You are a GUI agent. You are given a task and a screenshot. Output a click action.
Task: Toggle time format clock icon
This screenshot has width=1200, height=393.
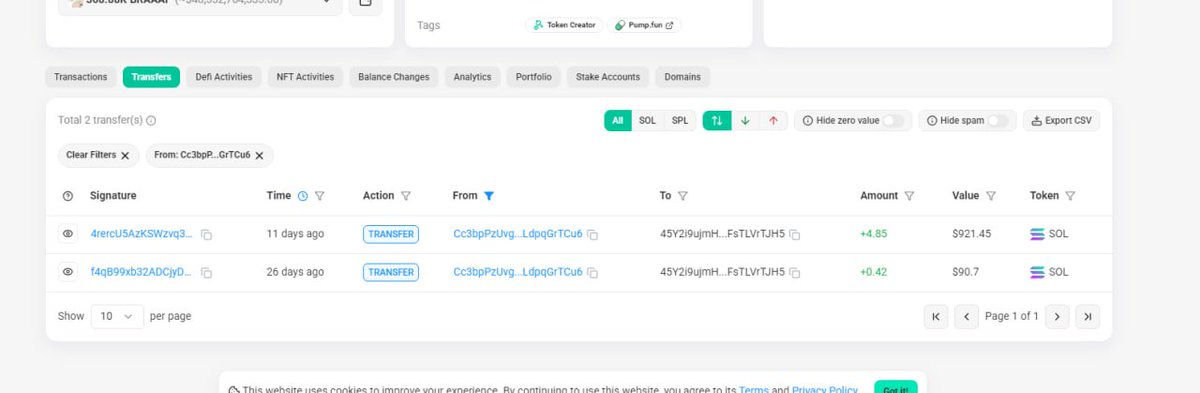click(x=303, y=196)
